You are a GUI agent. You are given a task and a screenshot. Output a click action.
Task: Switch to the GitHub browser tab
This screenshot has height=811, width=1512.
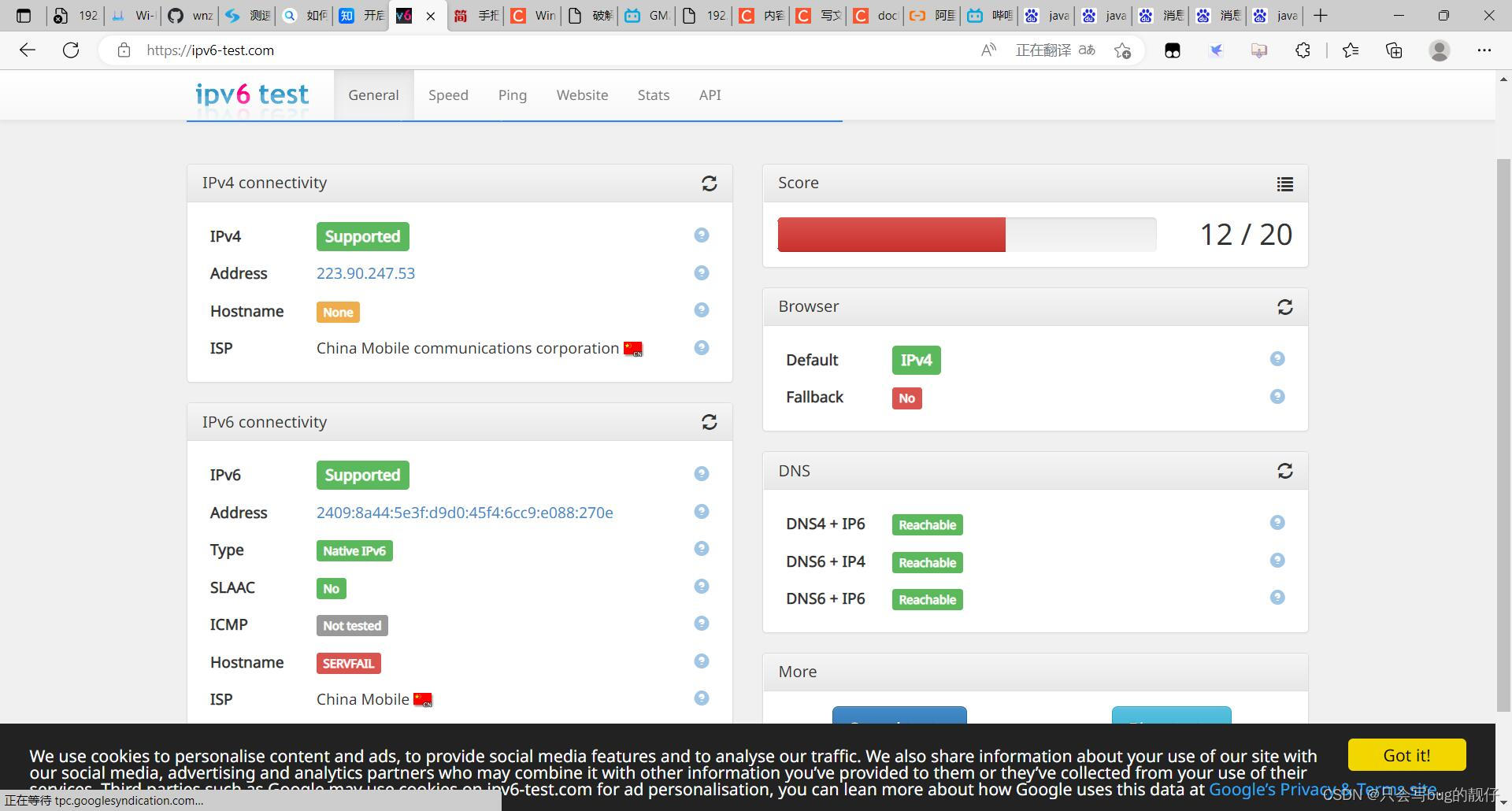pyautogui.click(x=189, y=16)
